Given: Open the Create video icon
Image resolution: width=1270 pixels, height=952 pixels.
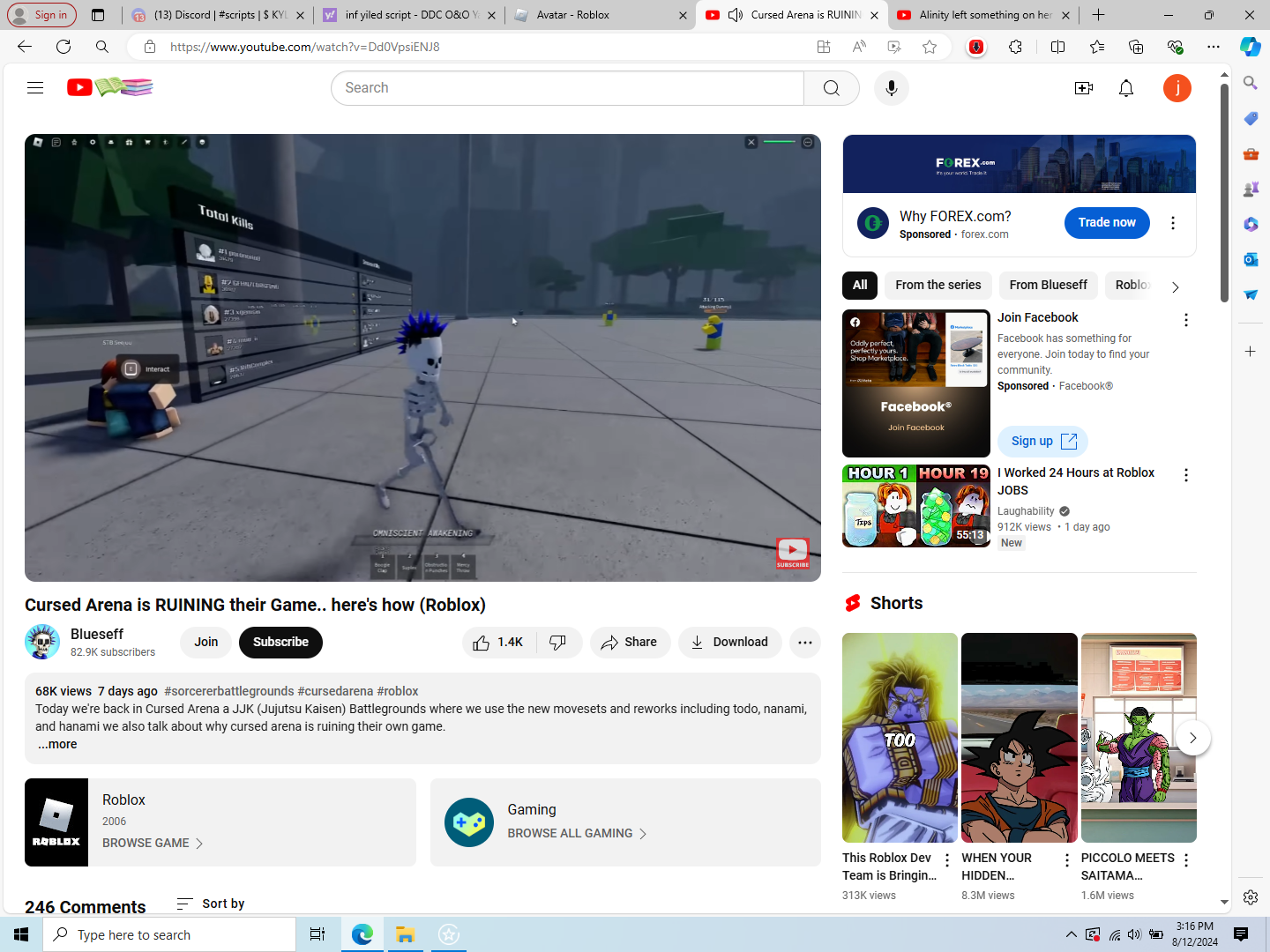Looking at the screenshot, I should click(1084, 88).
